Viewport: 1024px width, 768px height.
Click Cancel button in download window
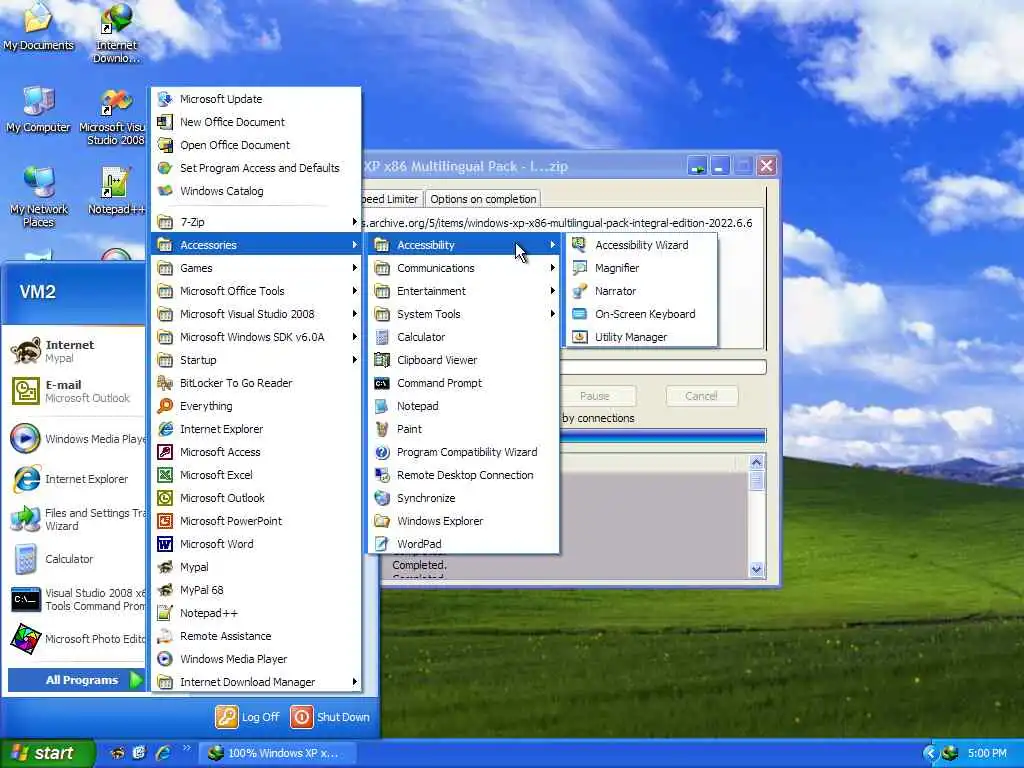tap(701, 396)
